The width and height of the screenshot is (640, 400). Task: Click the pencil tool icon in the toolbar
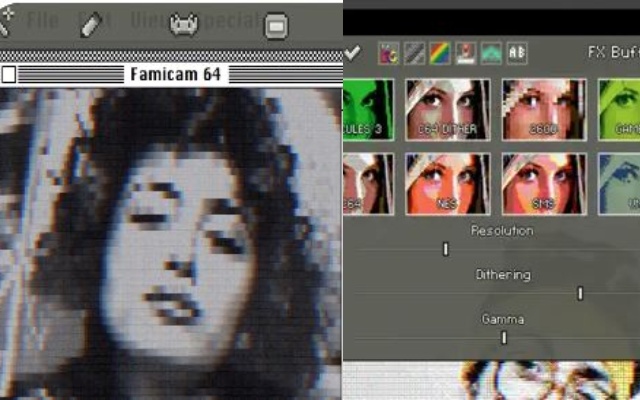90,23
